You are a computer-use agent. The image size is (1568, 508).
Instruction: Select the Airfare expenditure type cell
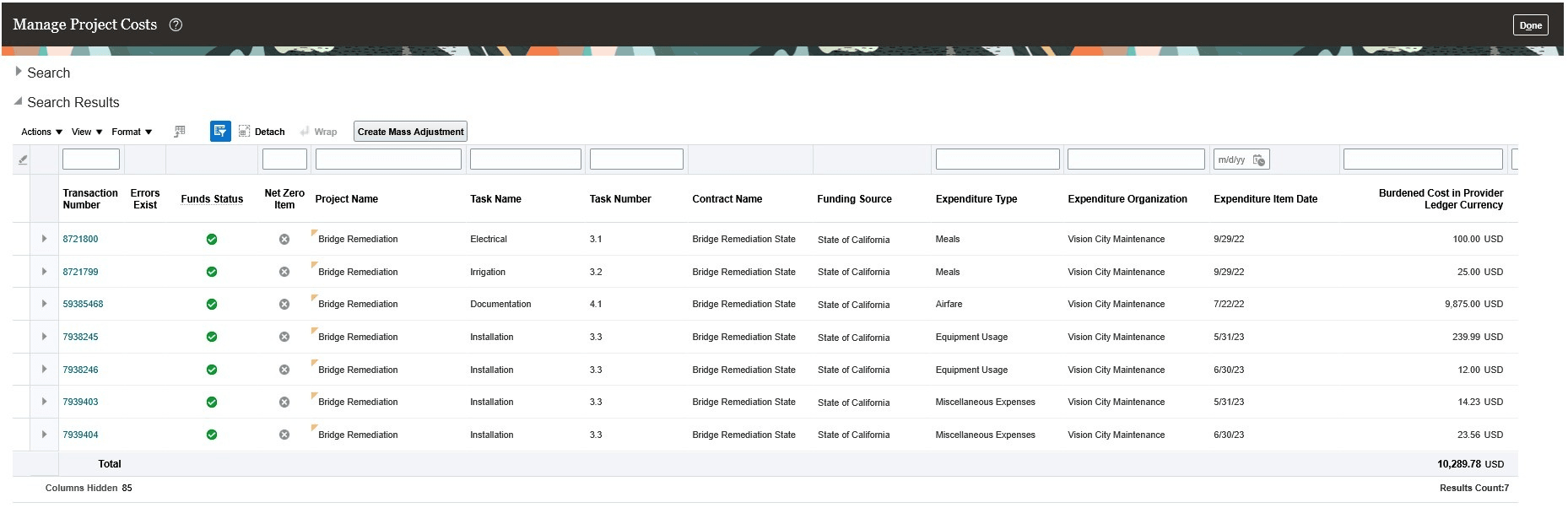[949, 304]
